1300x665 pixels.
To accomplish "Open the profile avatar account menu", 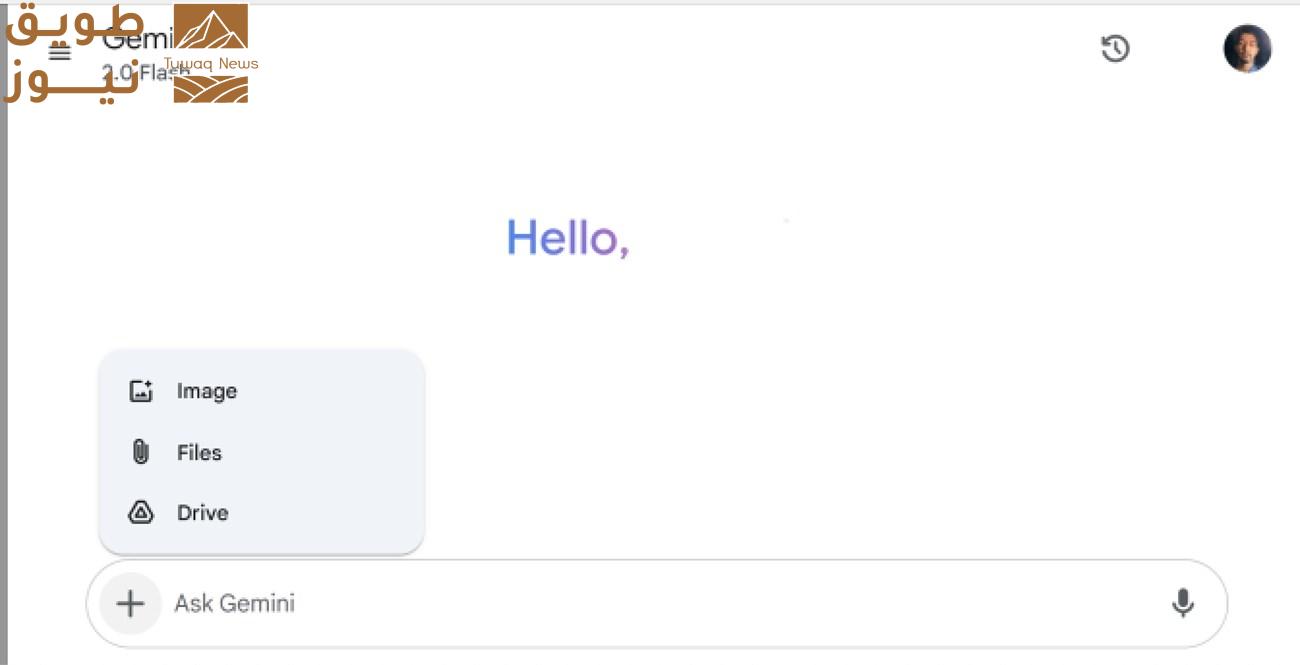I will pos(1247,48).
